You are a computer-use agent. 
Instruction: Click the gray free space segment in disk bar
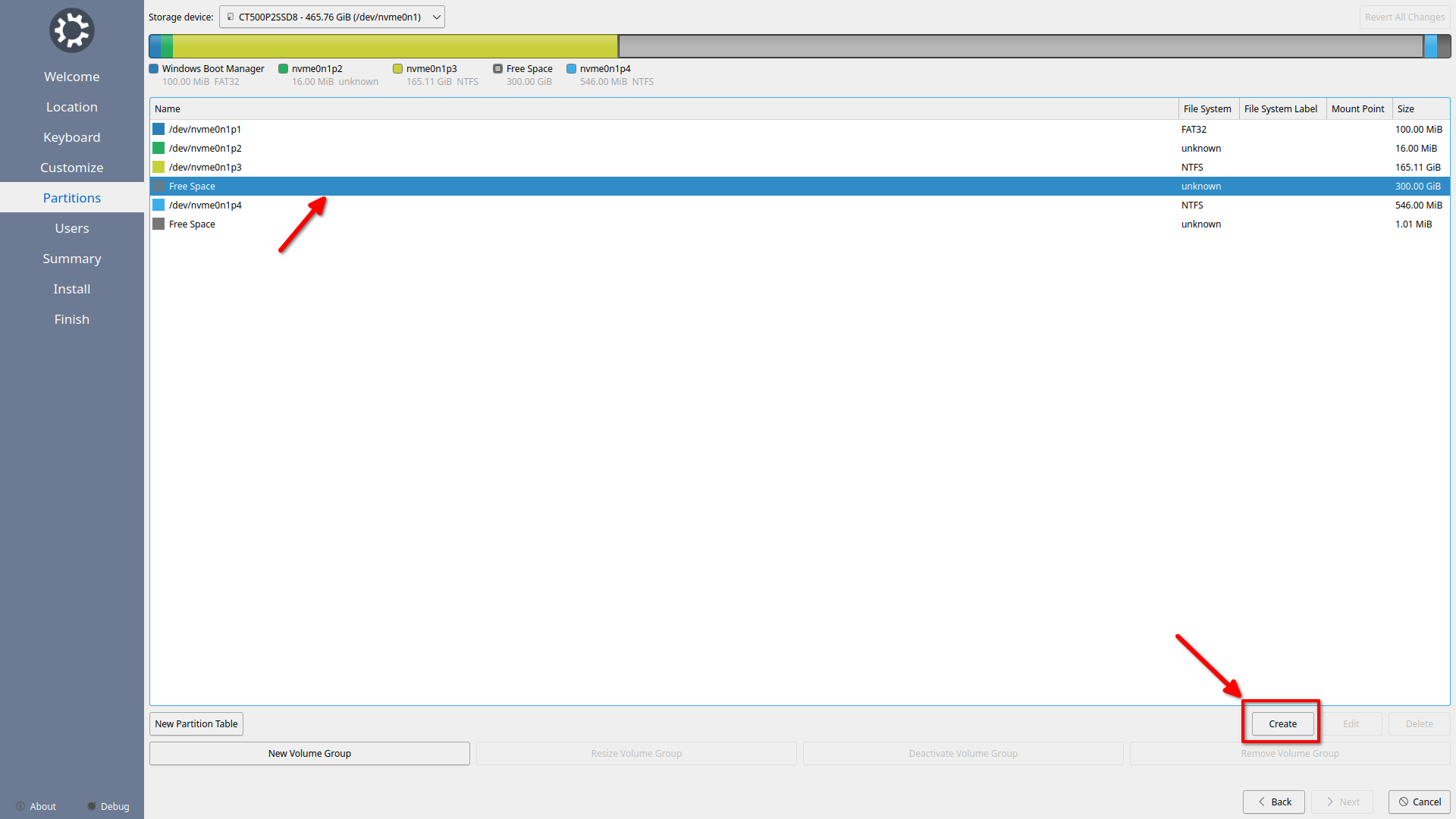(1020, 46)
